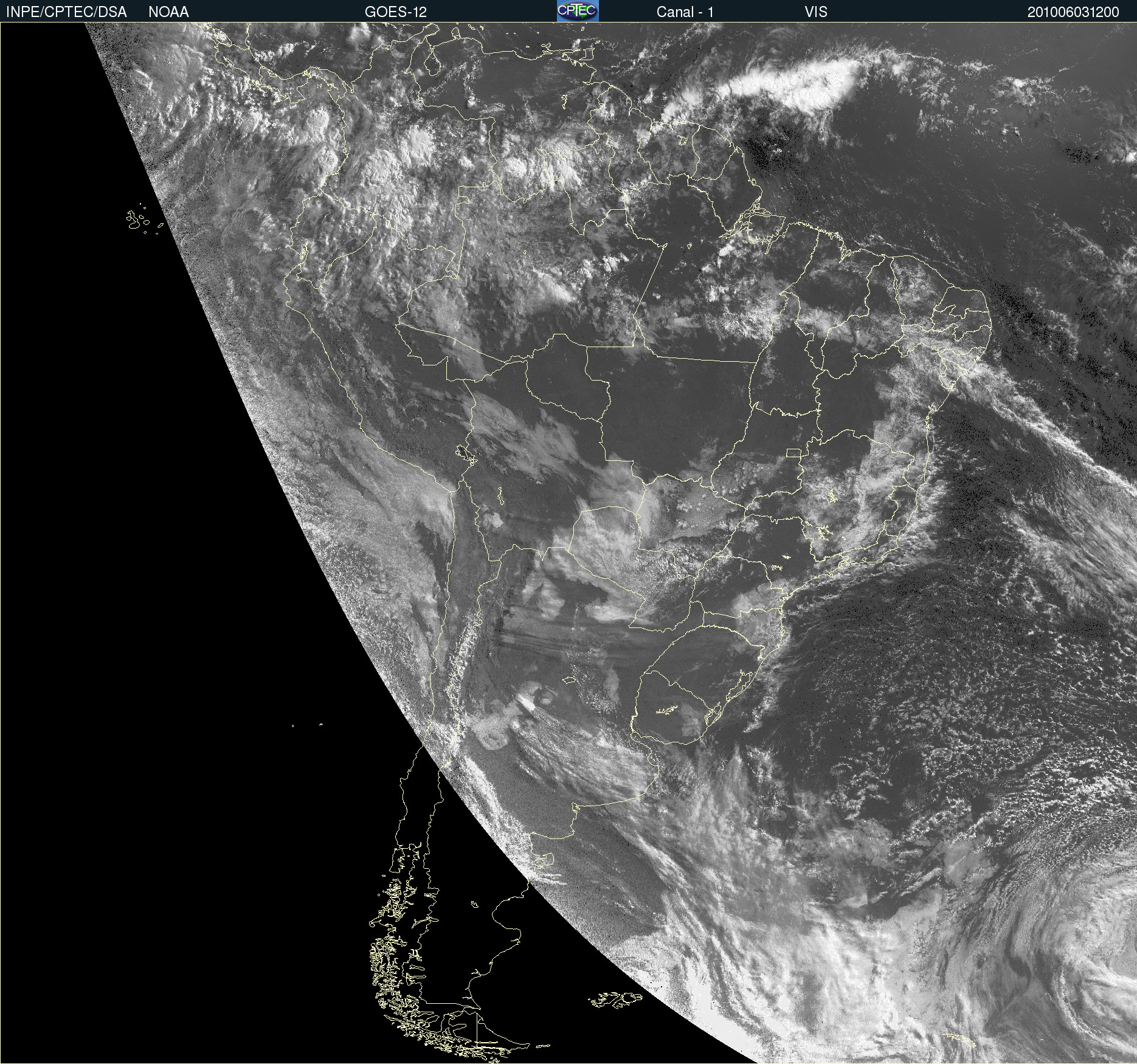Click the CPTEC logo in the header

[578, 11]
